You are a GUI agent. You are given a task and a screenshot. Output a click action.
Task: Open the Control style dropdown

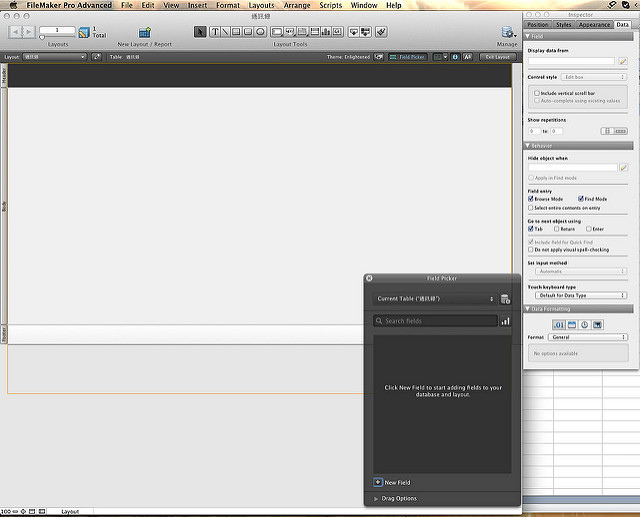594,77
